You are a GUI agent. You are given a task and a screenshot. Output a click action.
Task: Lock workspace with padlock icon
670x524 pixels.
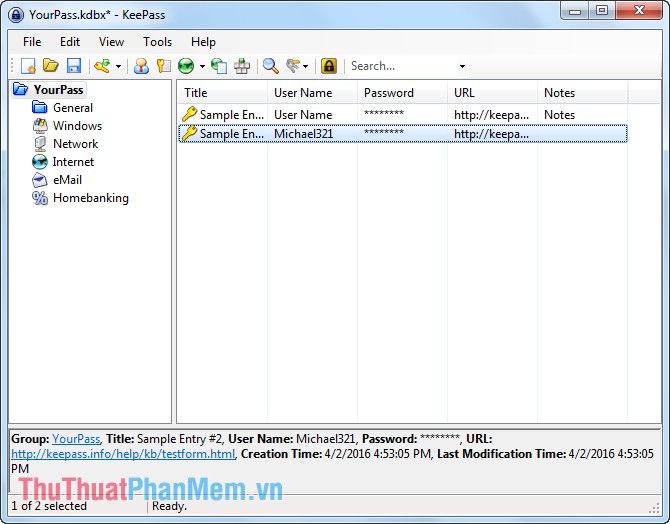pyautogui.click(x=329, y=66)
